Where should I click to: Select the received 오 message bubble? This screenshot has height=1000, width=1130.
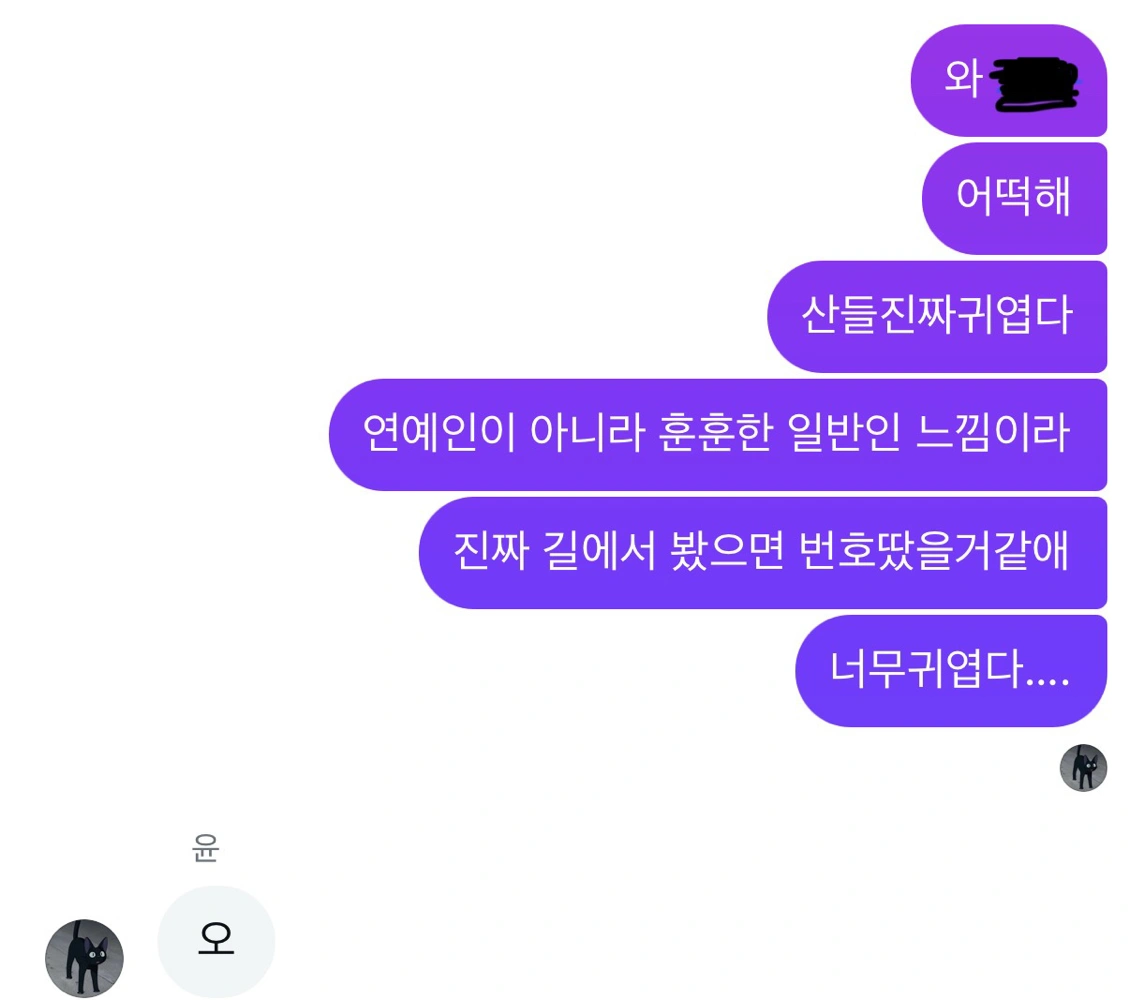(216, 941)
